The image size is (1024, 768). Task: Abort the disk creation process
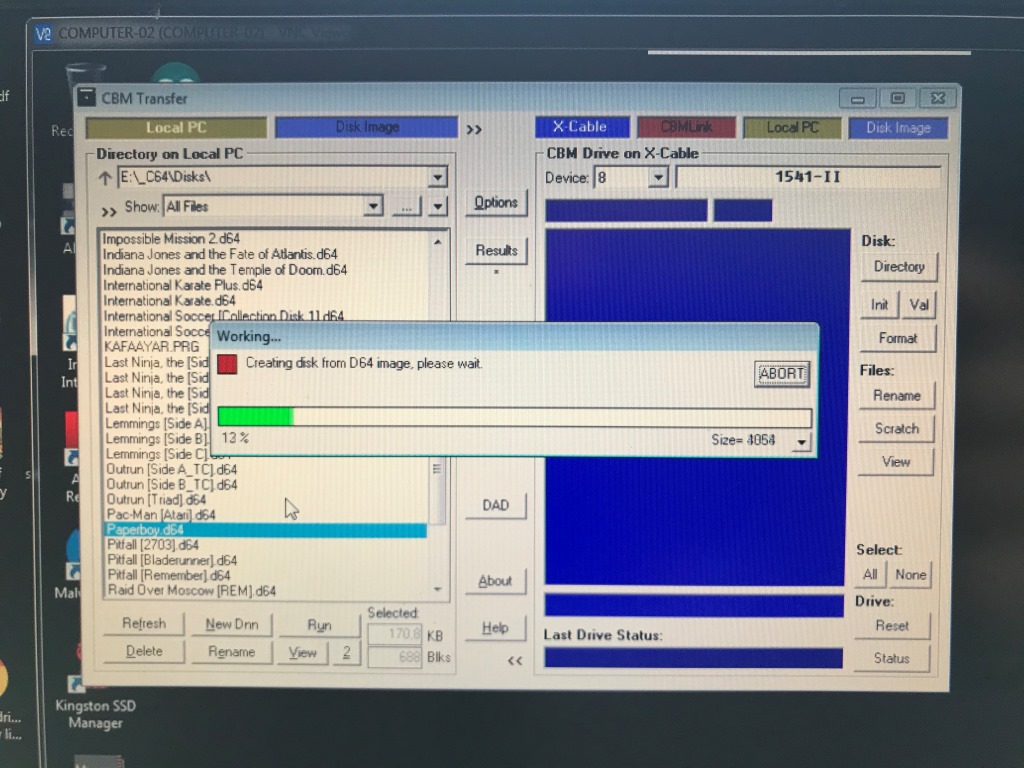(x=781, y=374)
